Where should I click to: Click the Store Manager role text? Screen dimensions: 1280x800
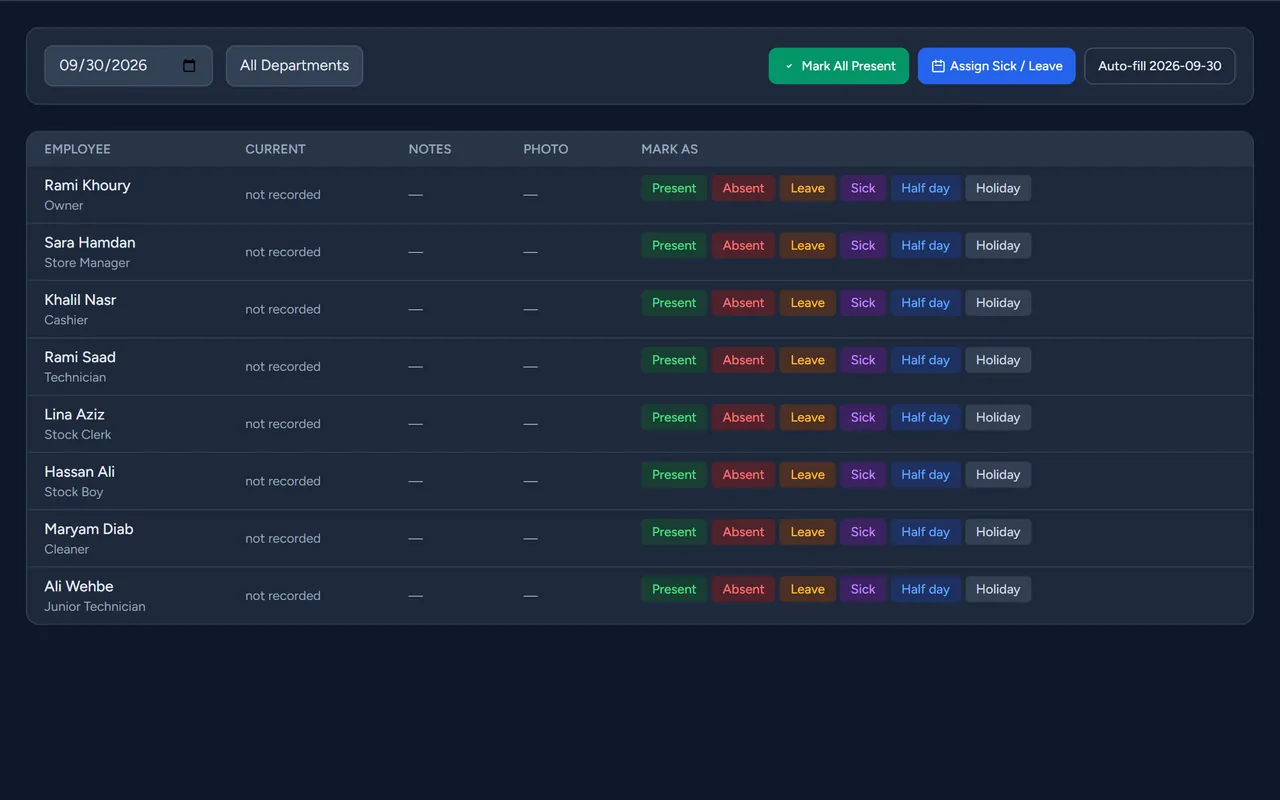pyautogui.click(x=87, y=263)
